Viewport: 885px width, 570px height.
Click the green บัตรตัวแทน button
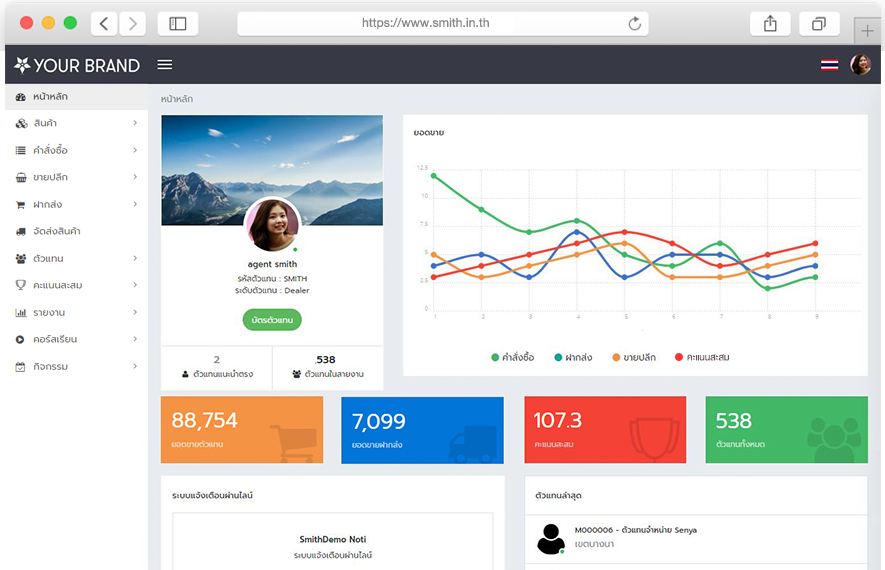click(x=271, y=320)
